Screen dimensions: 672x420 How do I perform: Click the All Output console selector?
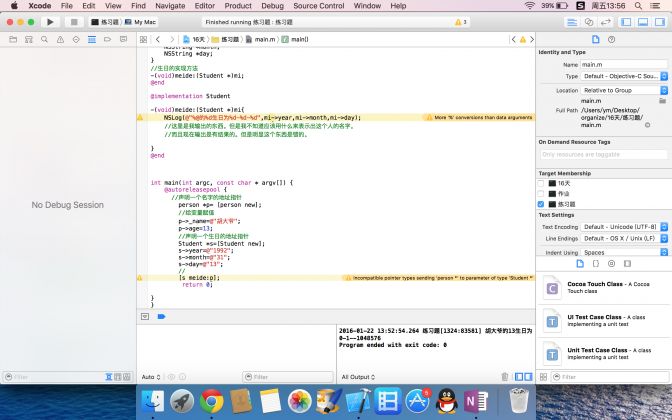tap(359, 377)
